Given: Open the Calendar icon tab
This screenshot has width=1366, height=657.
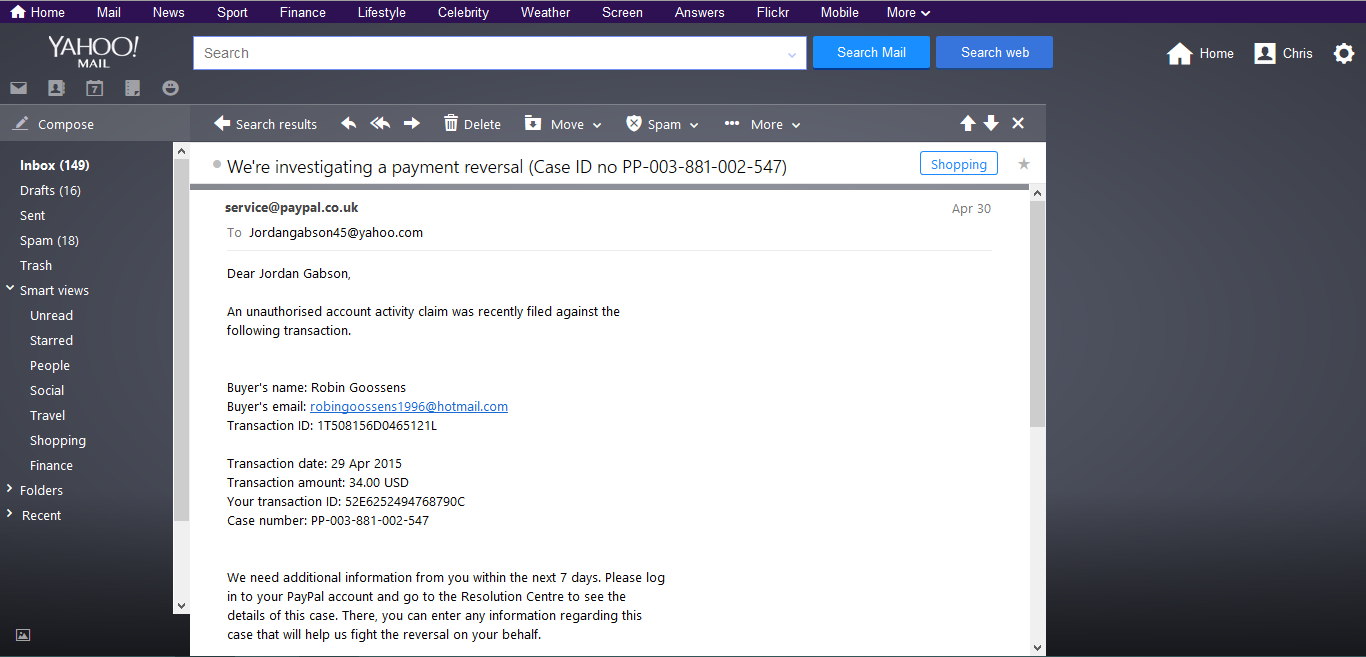Looking at the screenshot, I should 94,88.
